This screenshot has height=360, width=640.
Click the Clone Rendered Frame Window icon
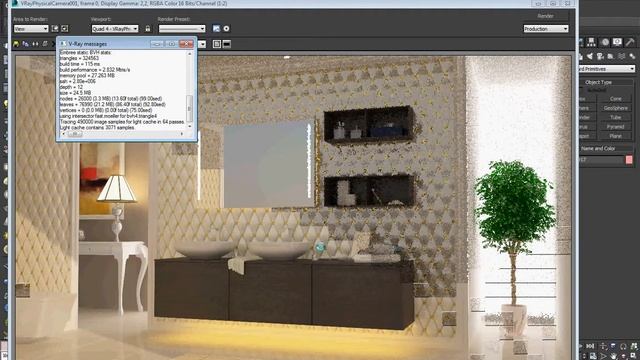pyautogui.click(x=35, y=44)
